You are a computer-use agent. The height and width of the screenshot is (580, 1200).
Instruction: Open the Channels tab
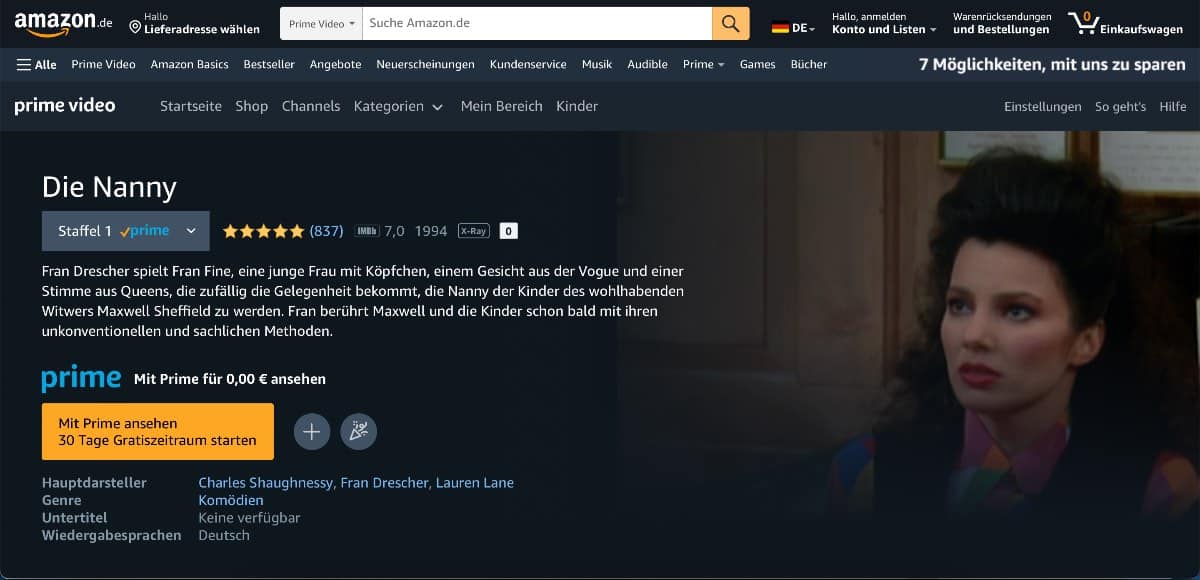point(311,106)
